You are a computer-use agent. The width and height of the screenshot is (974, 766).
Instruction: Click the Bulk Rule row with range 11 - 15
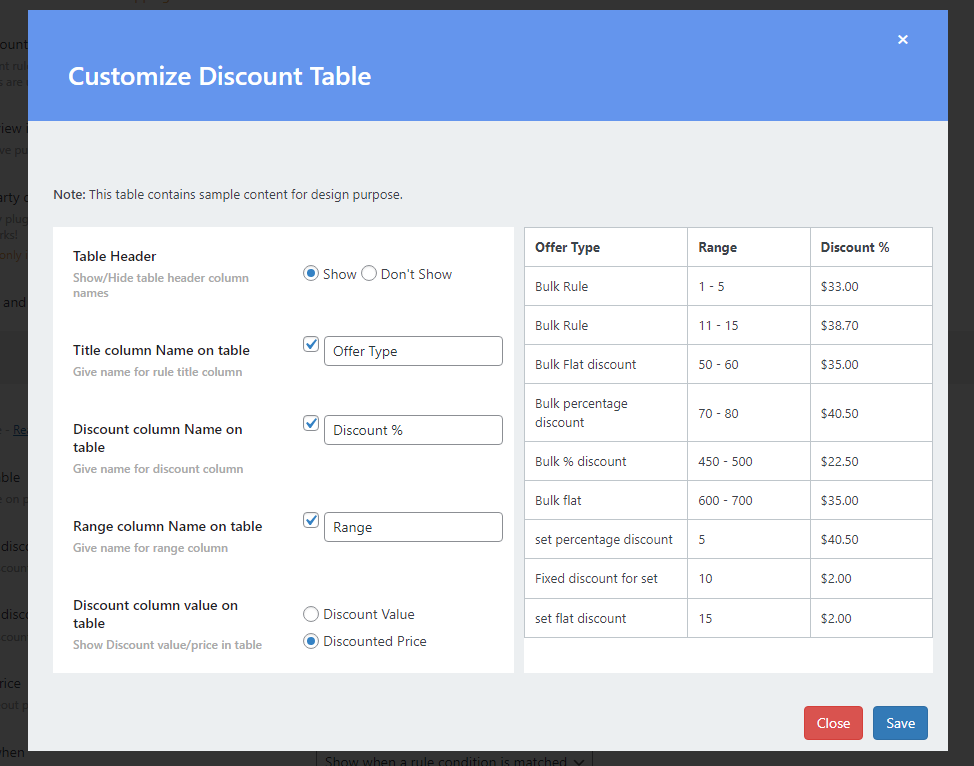click(728, 326)
